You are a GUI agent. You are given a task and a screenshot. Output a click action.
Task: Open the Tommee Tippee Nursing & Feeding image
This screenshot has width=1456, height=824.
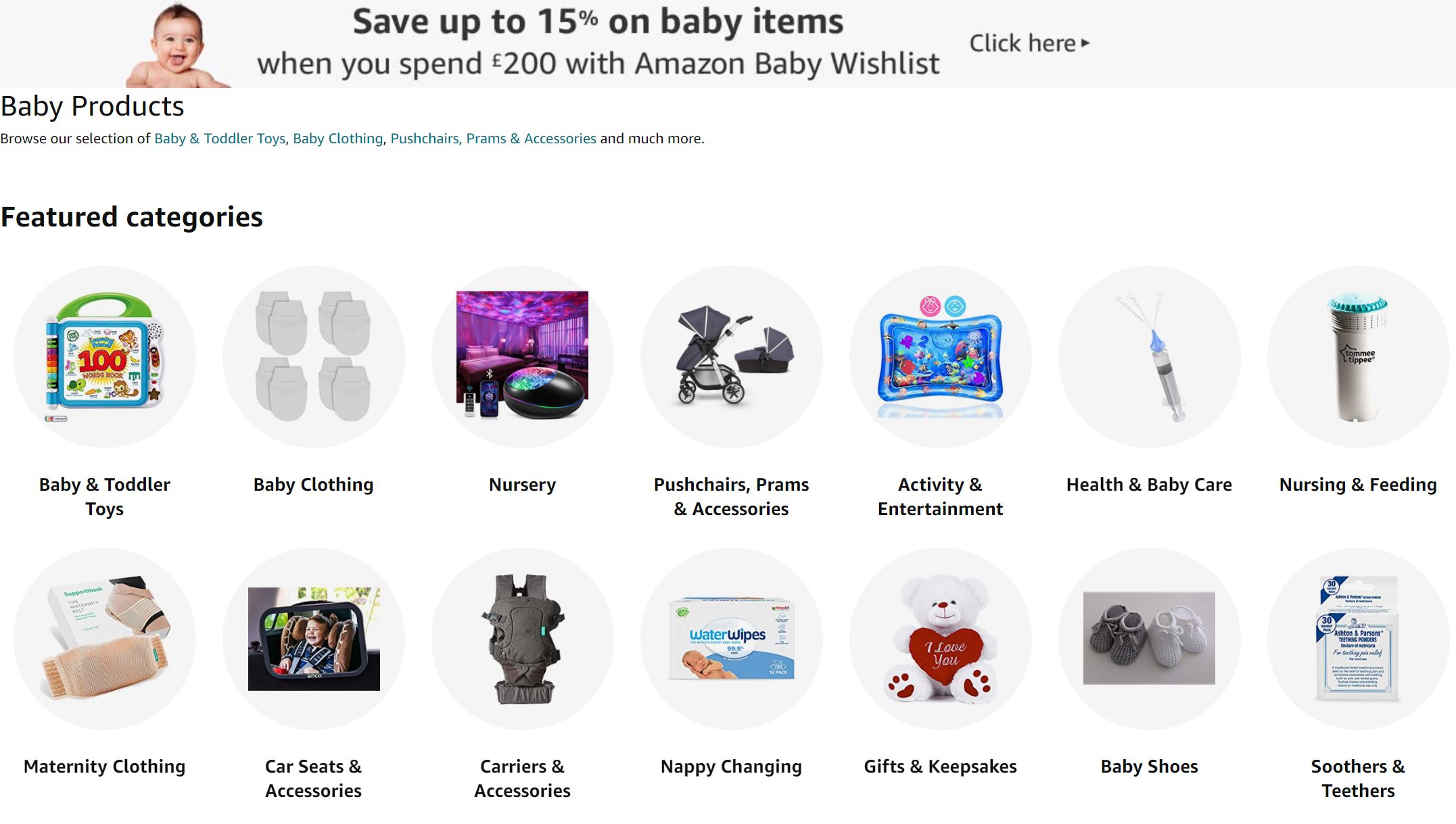[1358, 357]
